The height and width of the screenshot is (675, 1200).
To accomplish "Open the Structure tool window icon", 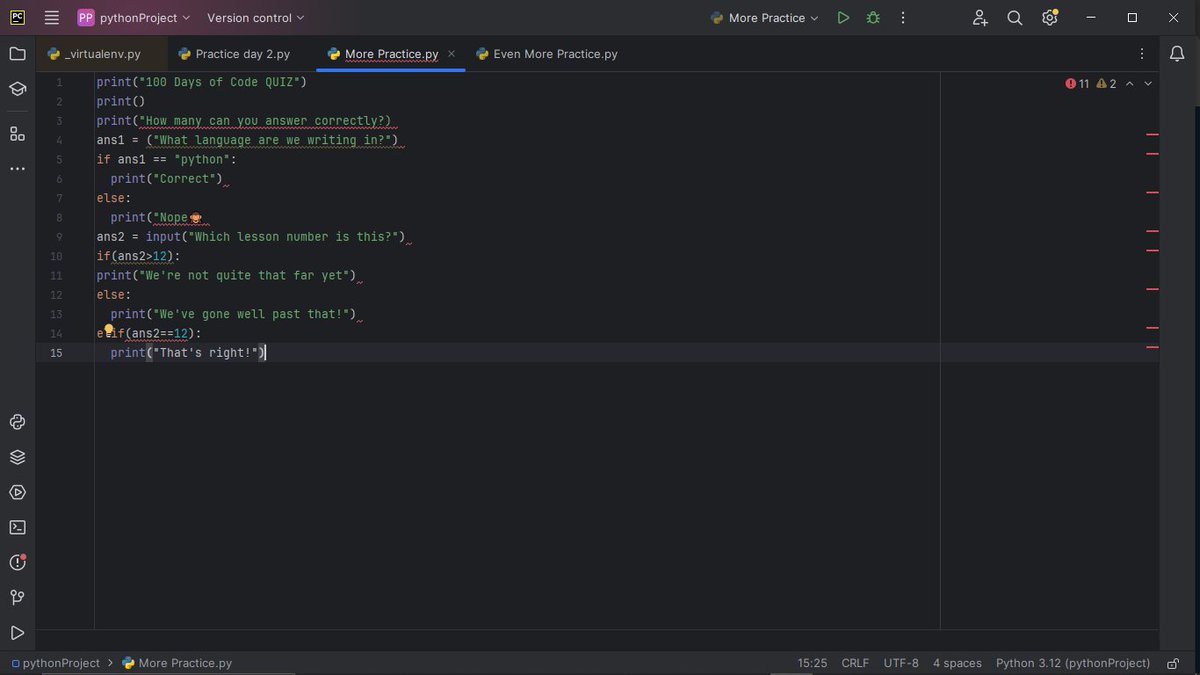I will click(17, 133).
